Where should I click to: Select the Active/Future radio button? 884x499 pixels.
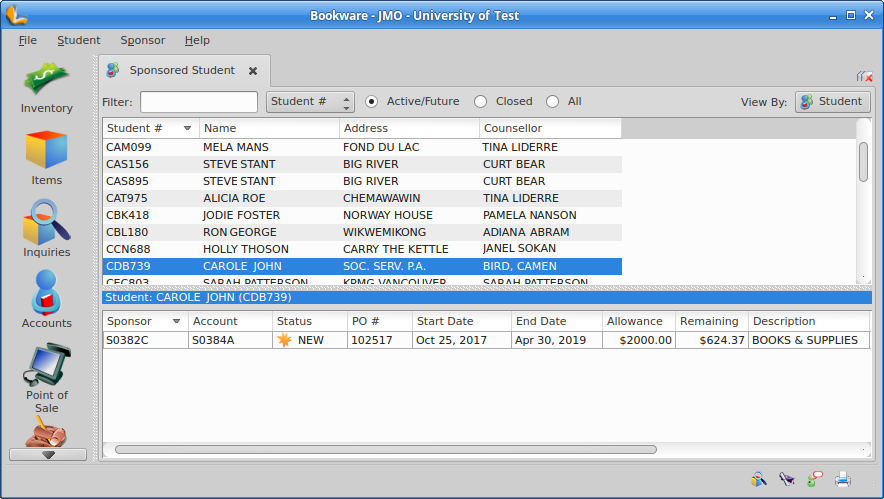[372, 101]
